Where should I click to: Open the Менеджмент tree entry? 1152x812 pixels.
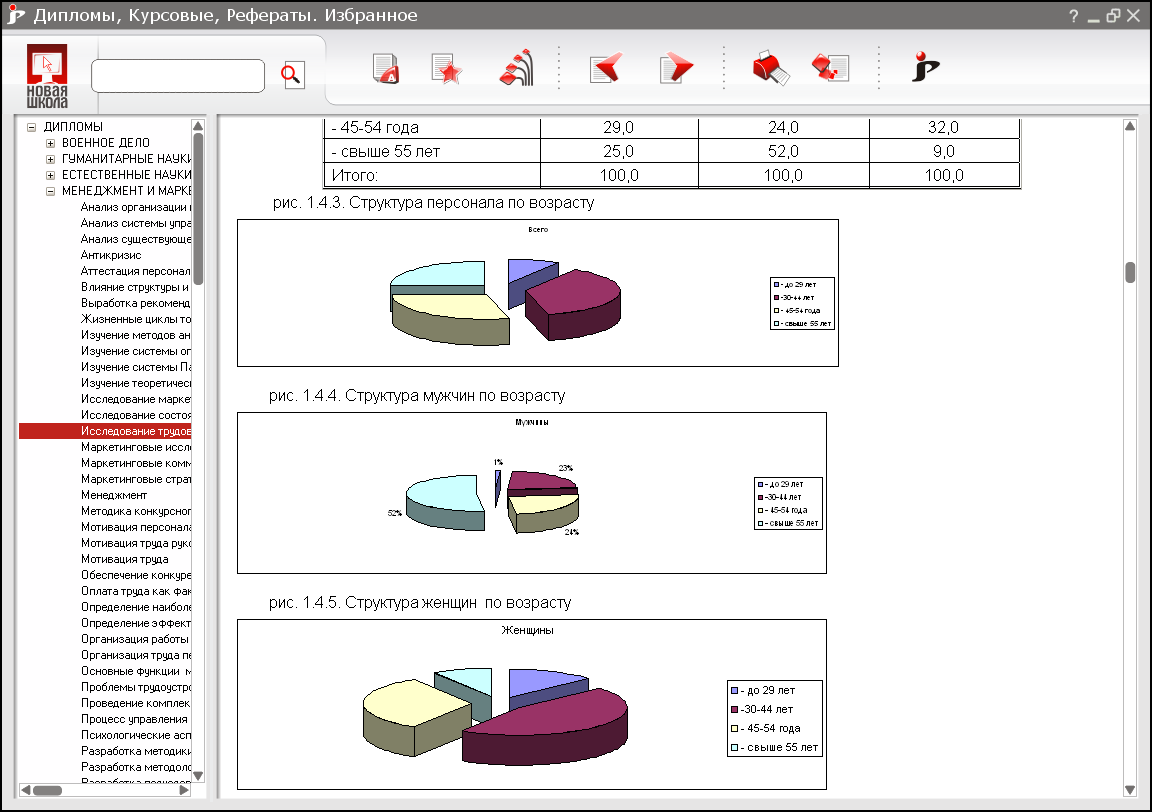click(114, 495)
